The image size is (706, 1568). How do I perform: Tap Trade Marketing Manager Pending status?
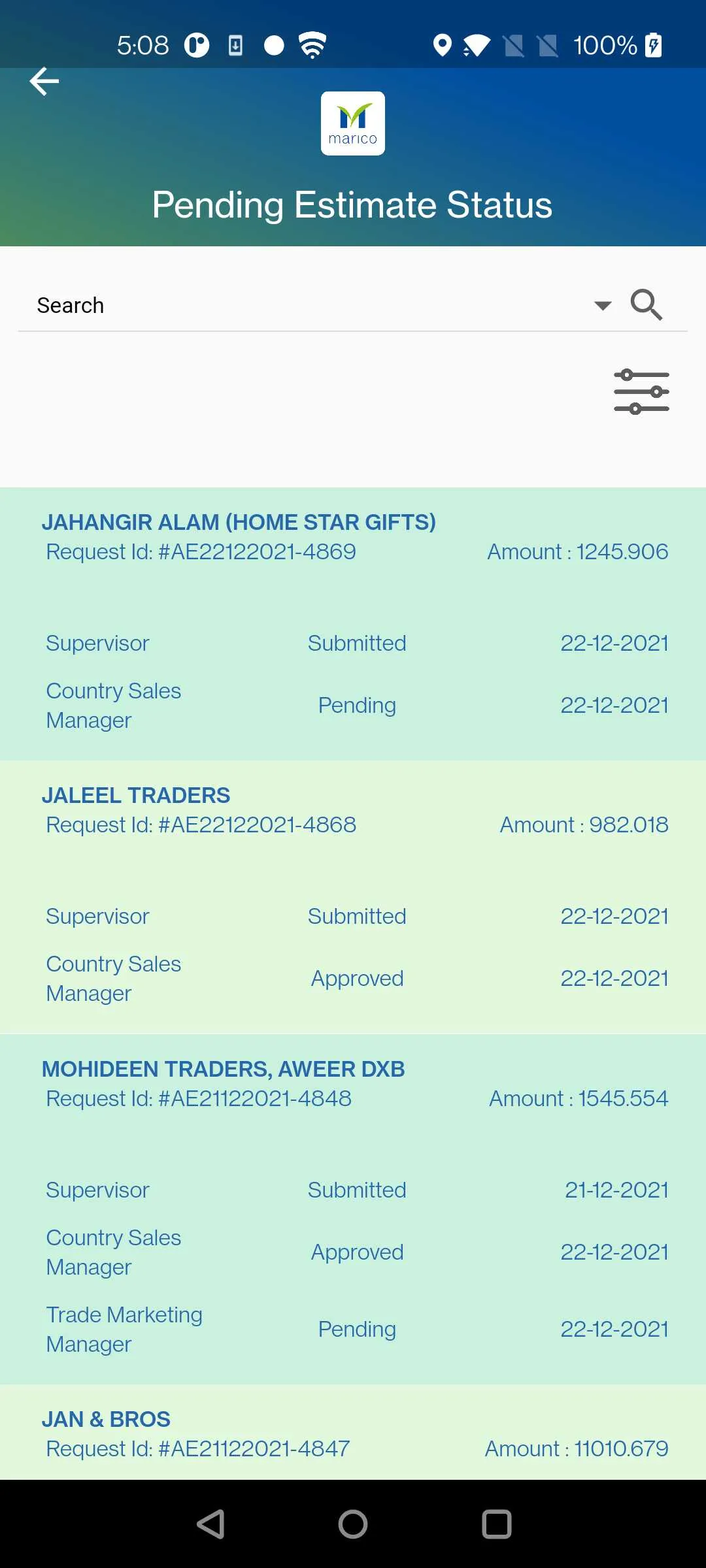click(x=357, y=1329)
